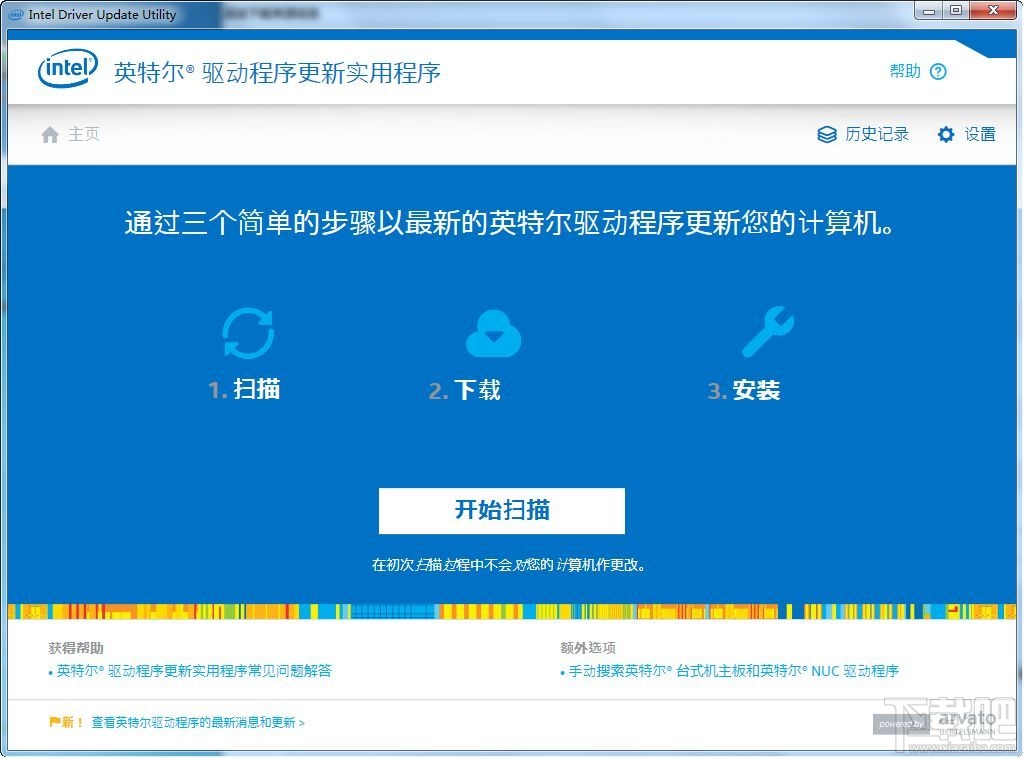Open 设置 settings
This screenshot has width=1024, height=758.
click(980, 134)
